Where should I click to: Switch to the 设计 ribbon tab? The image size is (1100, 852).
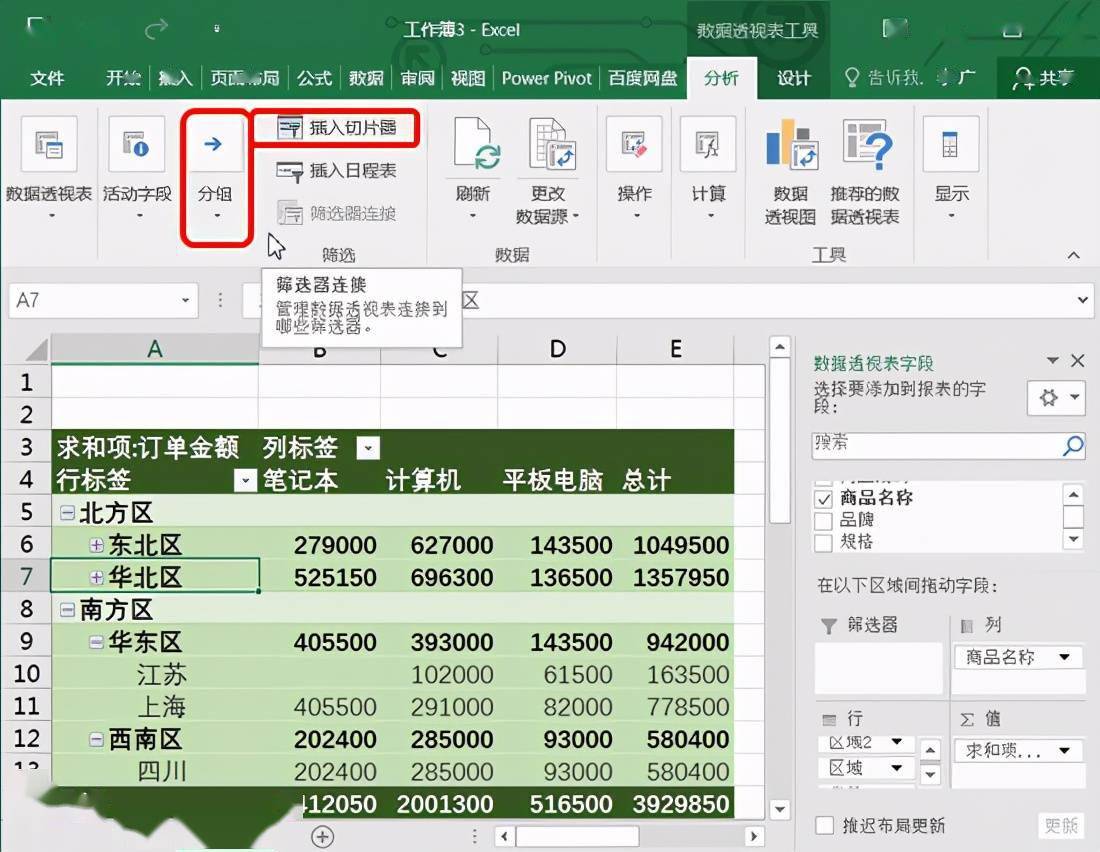[793, 77]
